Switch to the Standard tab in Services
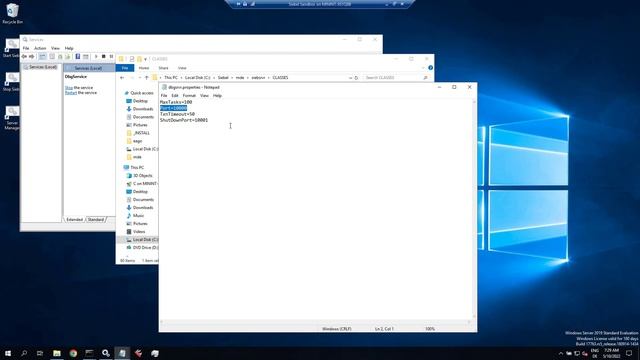Viewport: 640px width, 360px height. [96, 220]
